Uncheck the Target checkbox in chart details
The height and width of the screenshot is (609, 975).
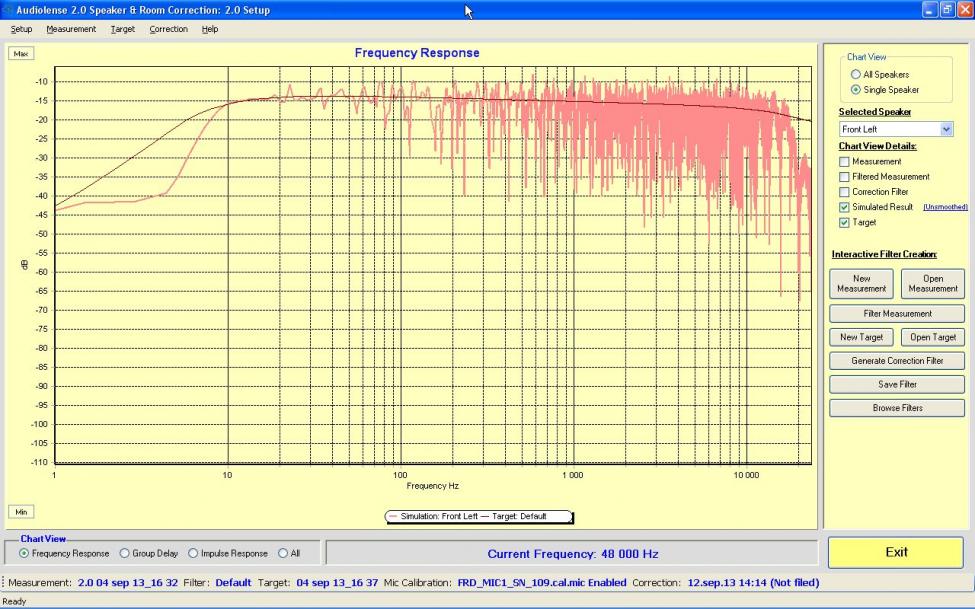tap(844, 223)
